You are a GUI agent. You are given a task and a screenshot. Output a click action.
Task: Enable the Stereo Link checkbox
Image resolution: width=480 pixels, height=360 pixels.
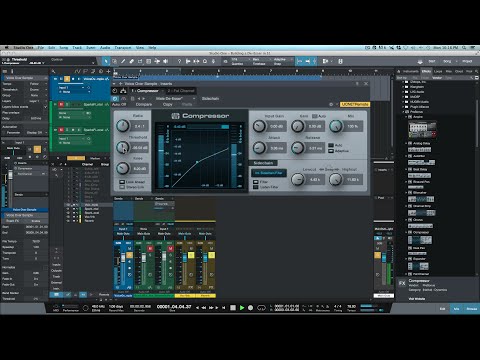(x=122, y=187)
